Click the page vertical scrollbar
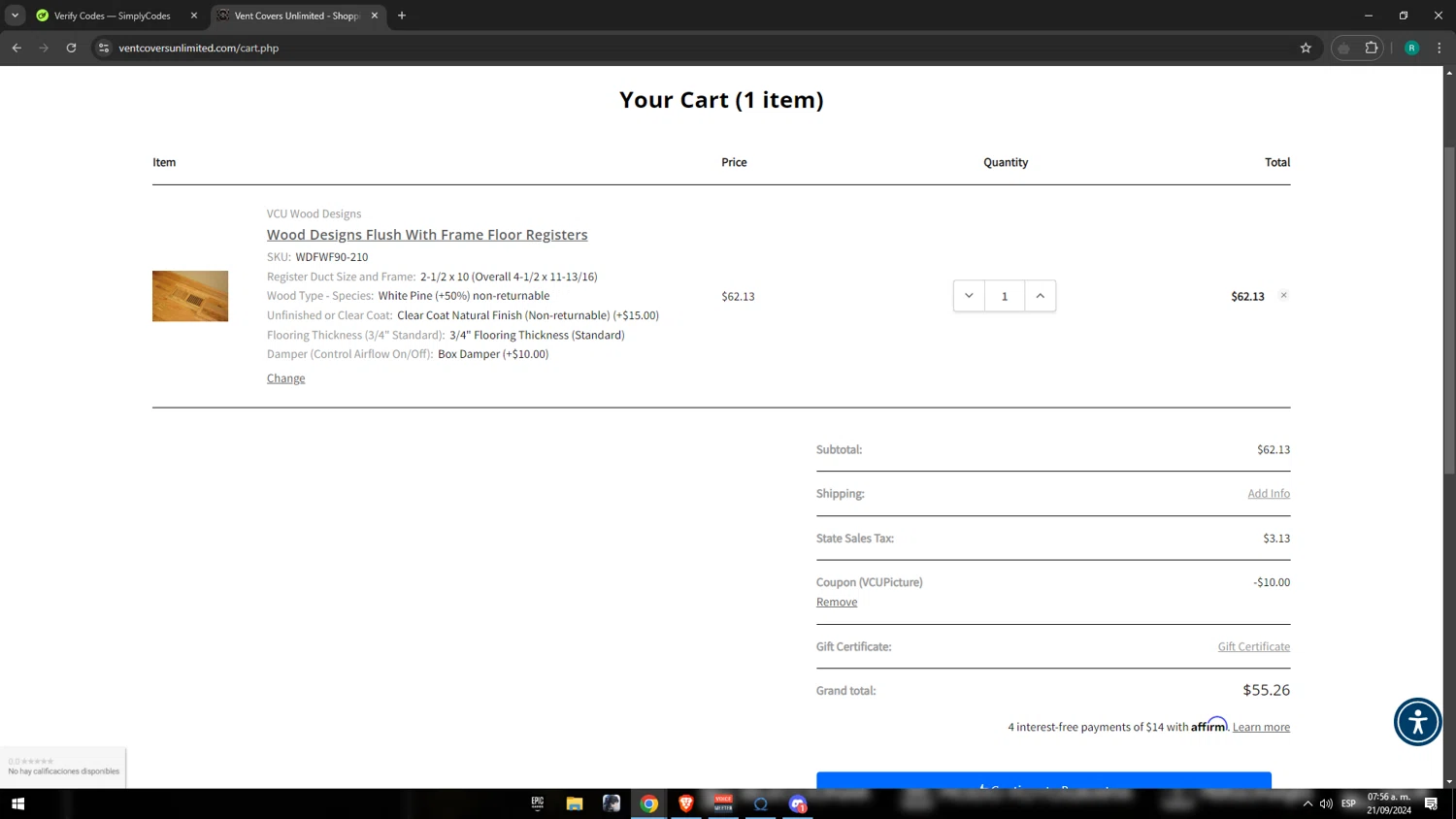 point(1449,311)
